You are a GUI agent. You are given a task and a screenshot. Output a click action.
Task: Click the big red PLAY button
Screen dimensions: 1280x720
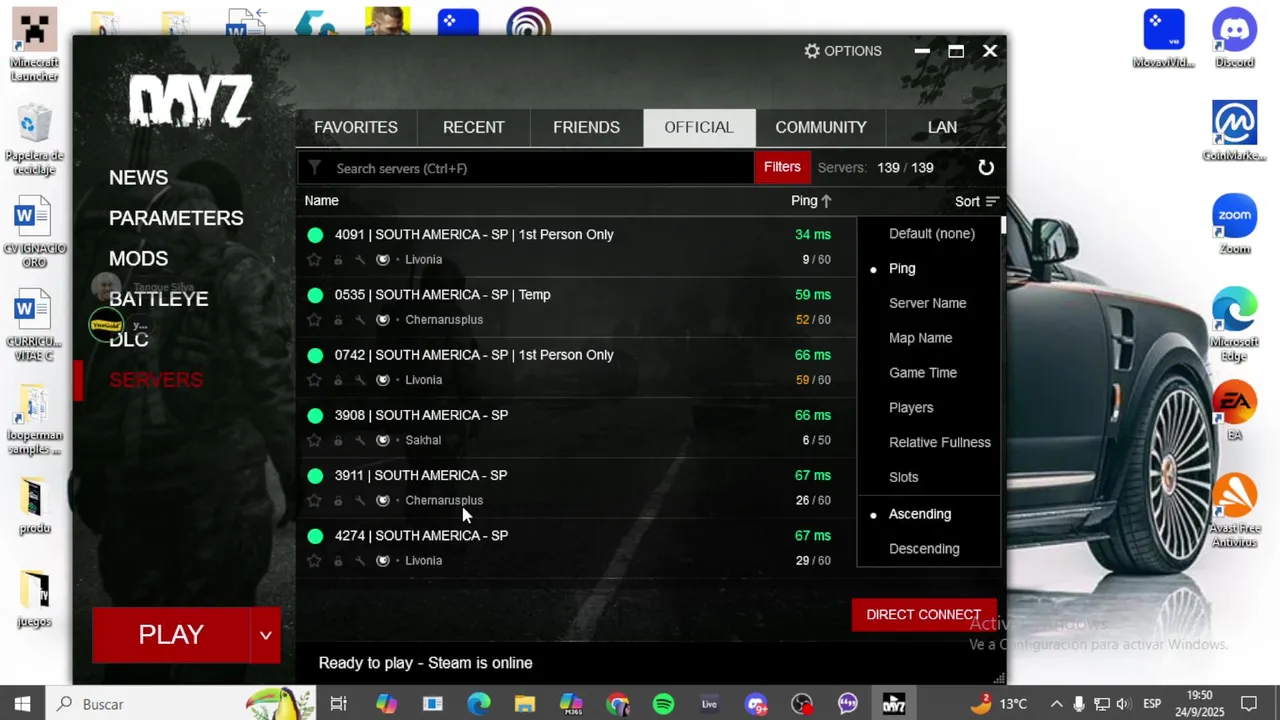(x=171, y=635)
